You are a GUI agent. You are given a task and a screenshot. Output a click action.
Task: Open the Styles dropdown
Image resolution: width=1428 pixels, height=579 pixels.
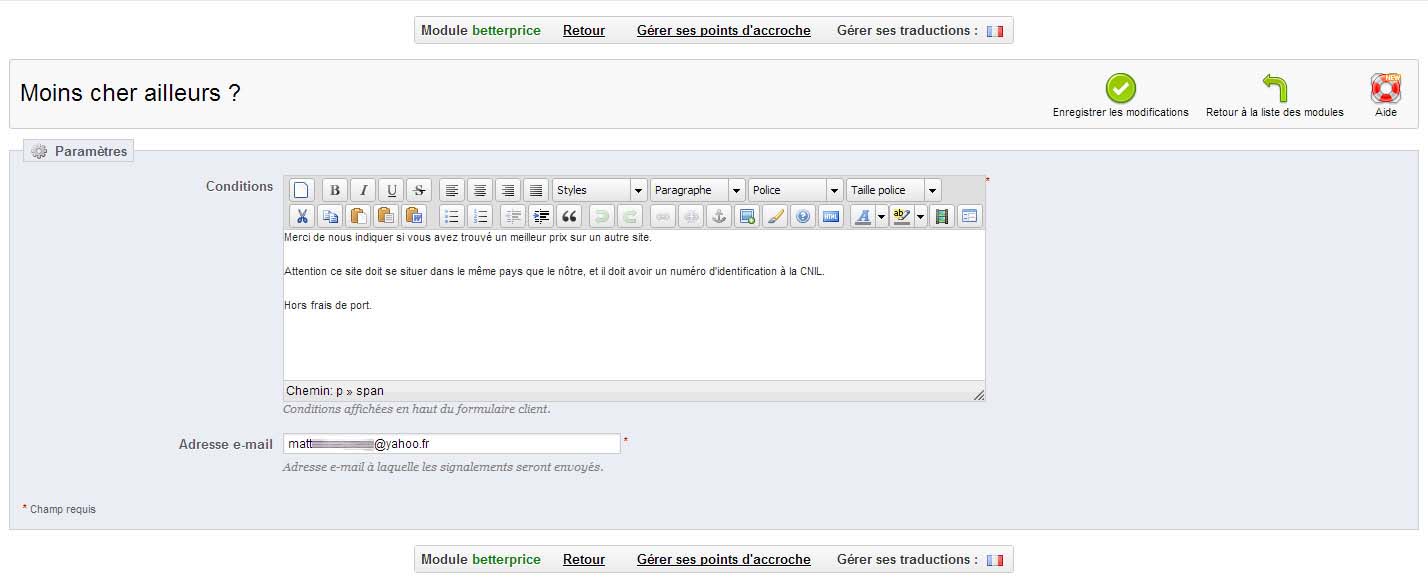[599, 190]
